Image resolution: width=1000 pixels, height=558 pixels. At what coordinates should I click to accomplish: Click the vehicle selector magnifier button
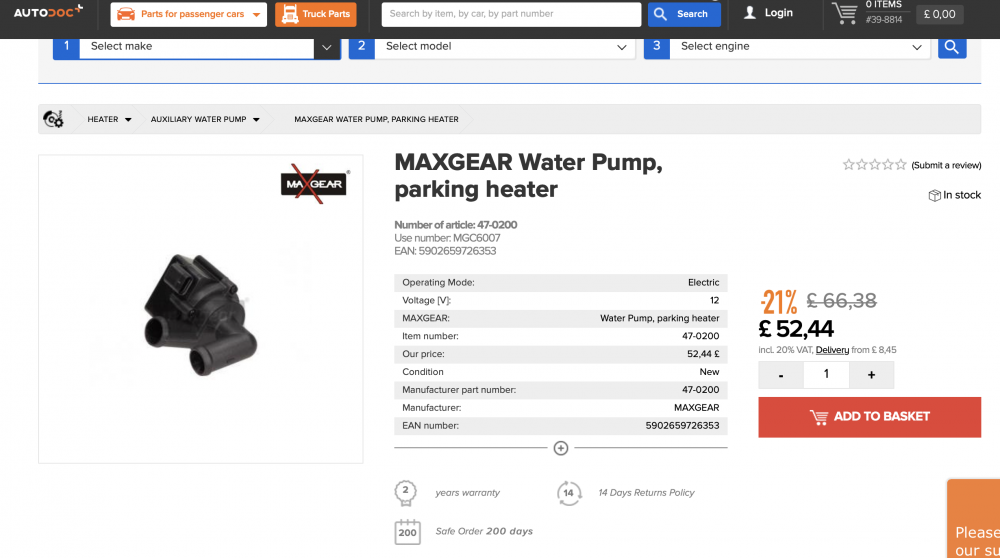pyautogui.click(x=952, y=47)
